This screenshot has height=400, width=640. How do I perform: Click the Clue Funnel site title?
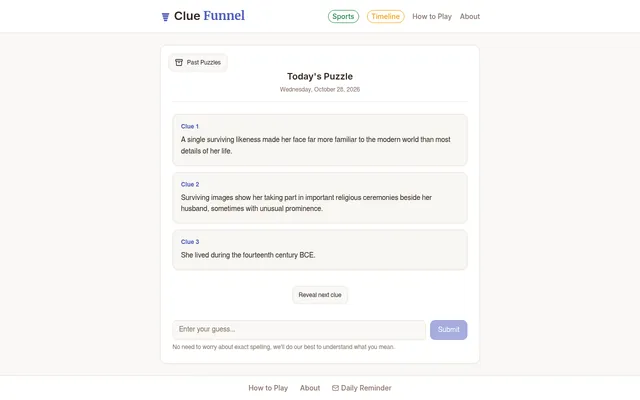point(209,16)
